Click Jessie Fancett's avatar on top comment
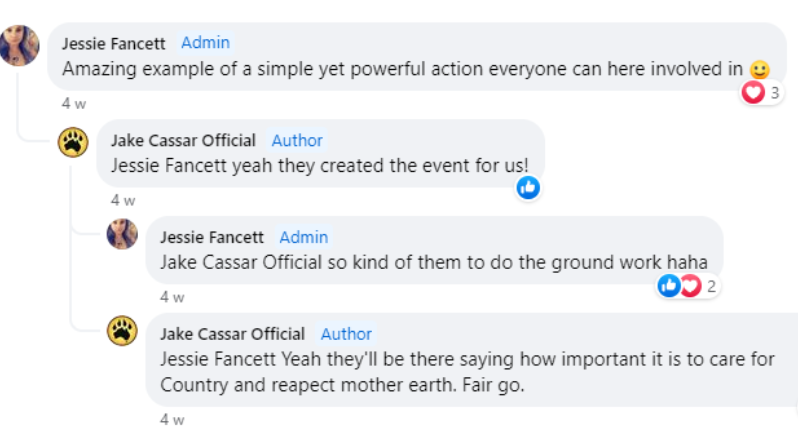This screenshot has height=428, width=798. tap(20, 46)
